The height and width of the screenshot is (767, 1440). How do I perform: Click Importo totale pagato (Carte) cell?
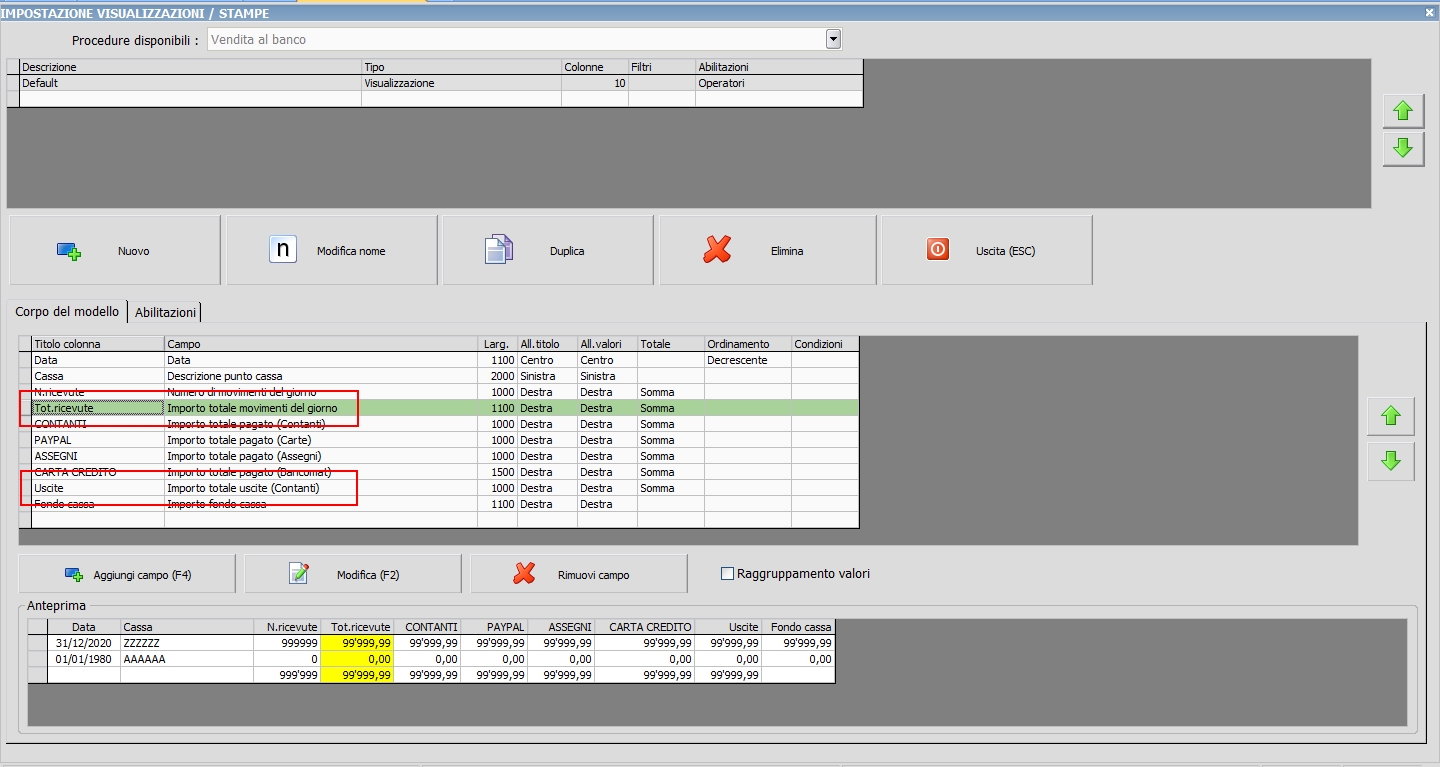pos(321,440)
